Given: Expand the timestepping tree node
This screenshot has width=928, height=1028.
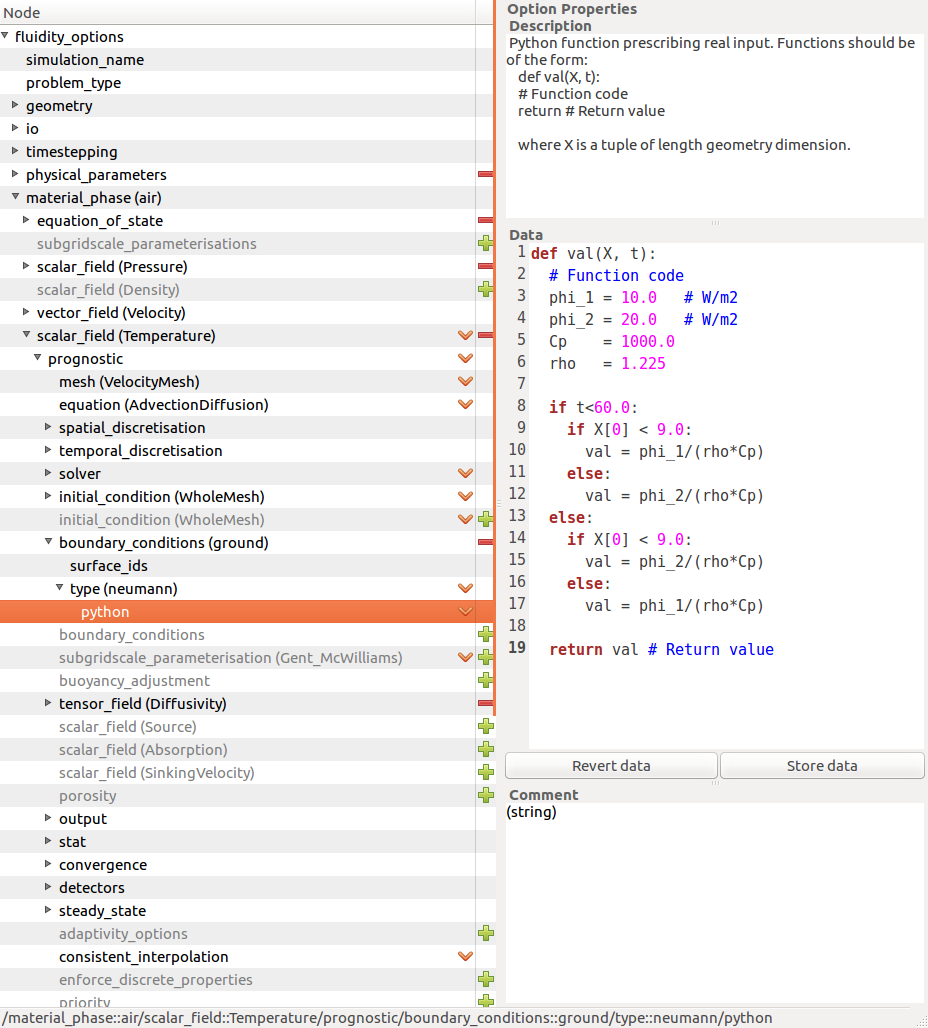Looking at the screenshot, I should point(15,151).
